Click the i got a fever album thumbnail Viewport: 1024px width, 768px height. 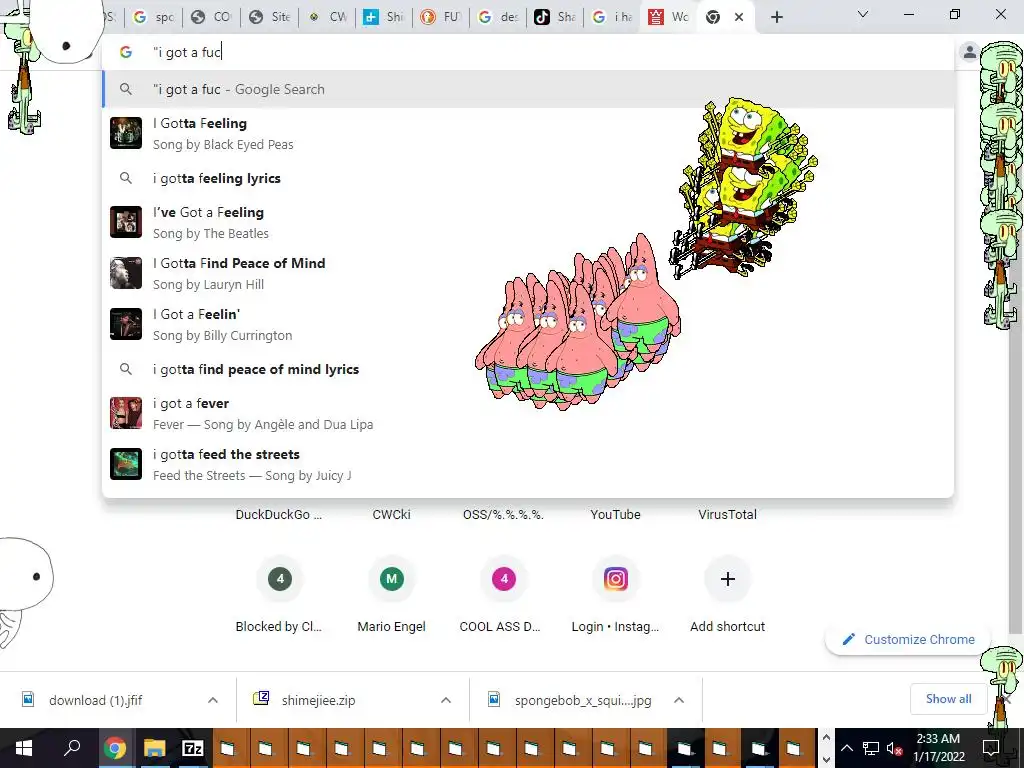[x=126, y=413]
